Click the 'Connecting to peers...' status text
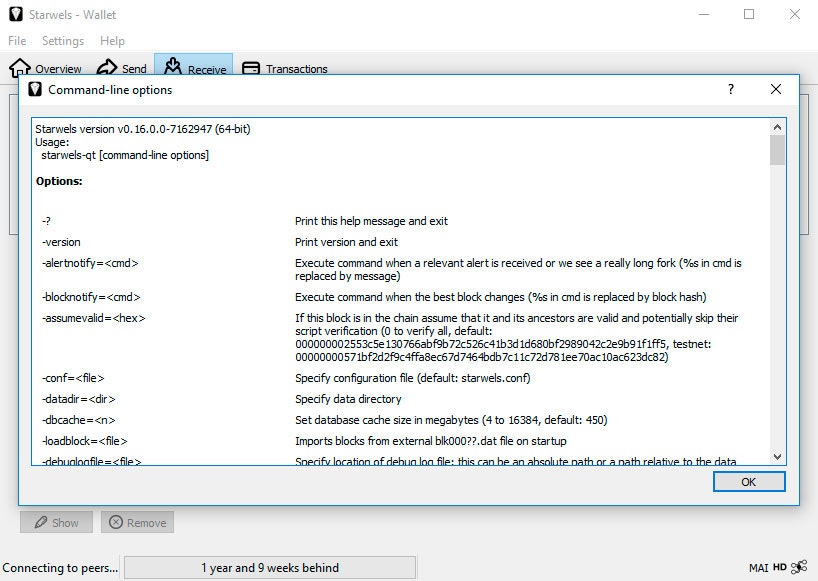Image resolution: width=818 pixels, height=581 pixels. 60,567
